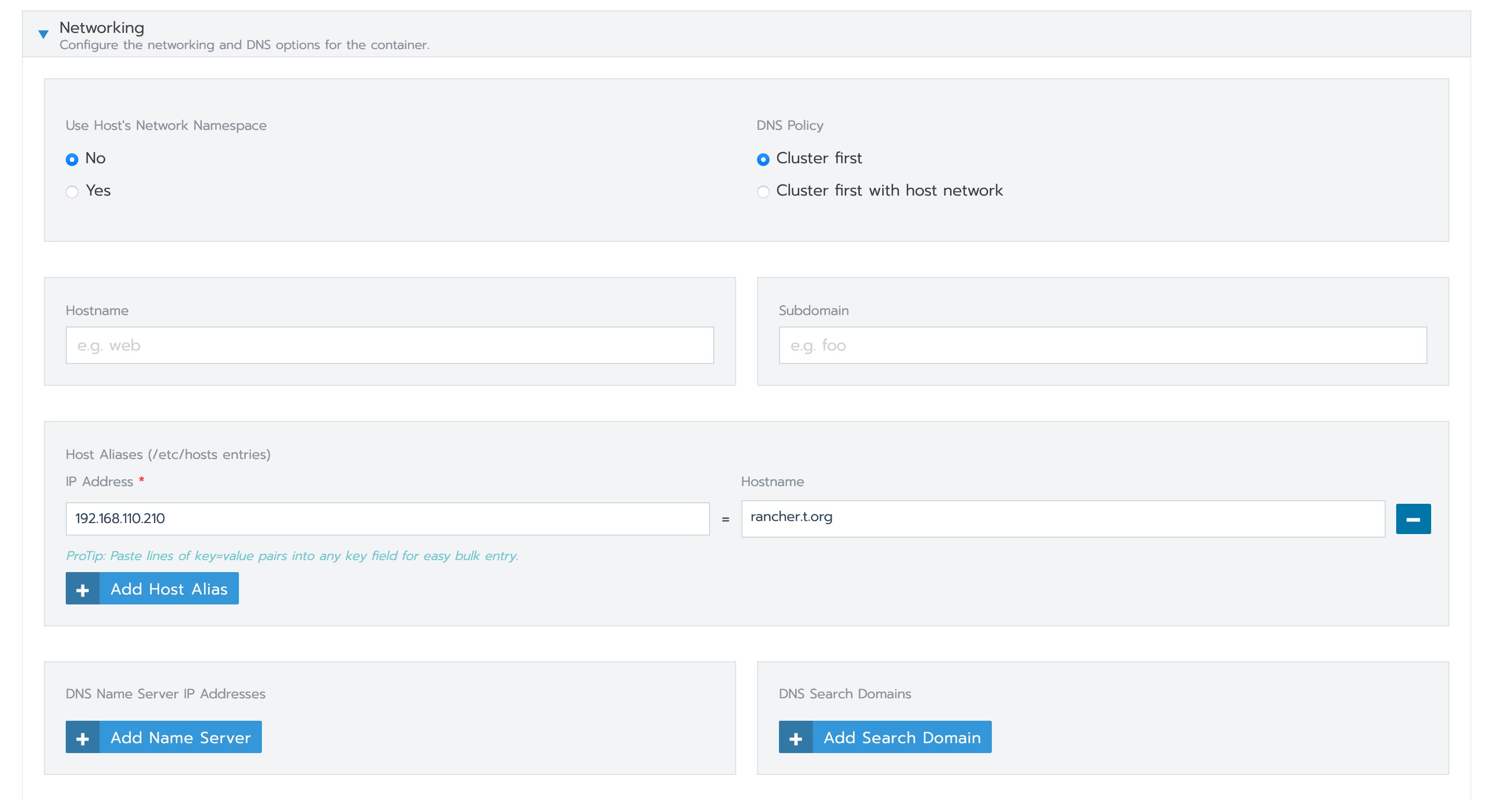
Task: Choose Cluster first DNS policy
Action: [x=762, y=160]
